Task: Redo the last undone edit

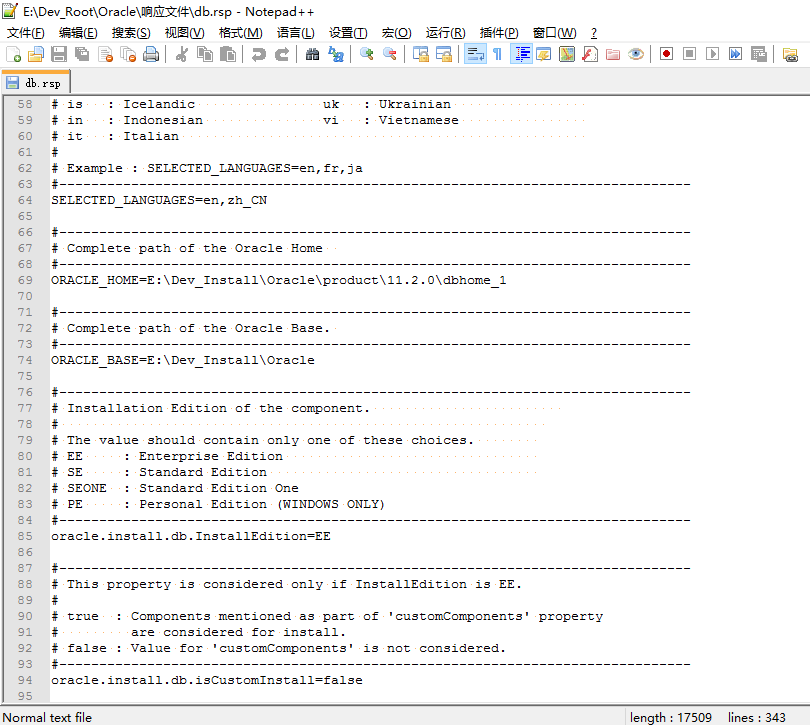Action: [282, 54]
